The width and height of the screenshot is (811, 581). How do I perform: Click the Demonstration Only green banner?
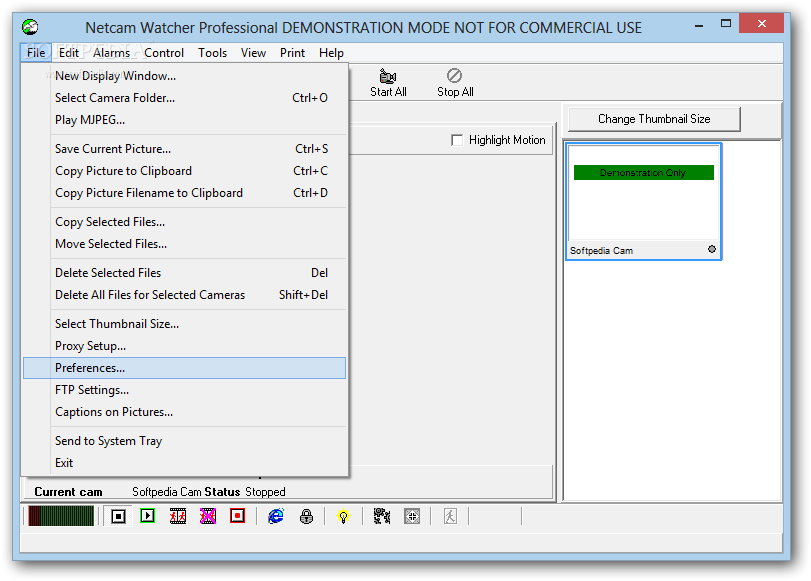(643, 173)
